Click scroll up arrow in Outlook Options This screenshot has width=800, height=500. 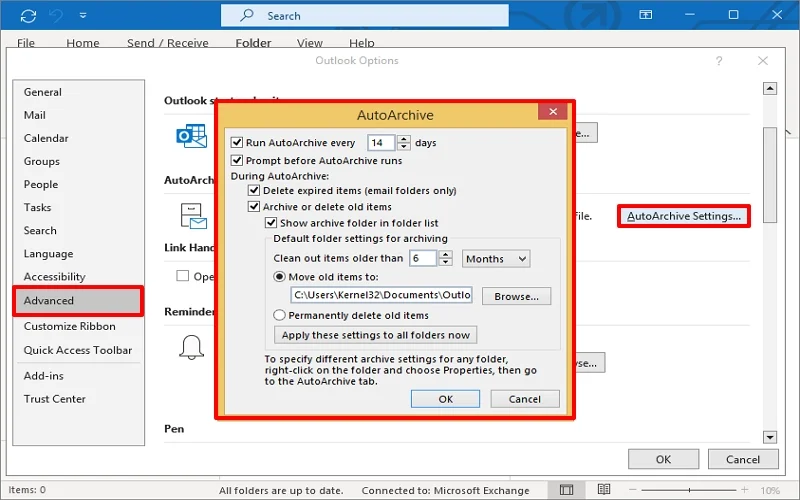coord(770,88)
